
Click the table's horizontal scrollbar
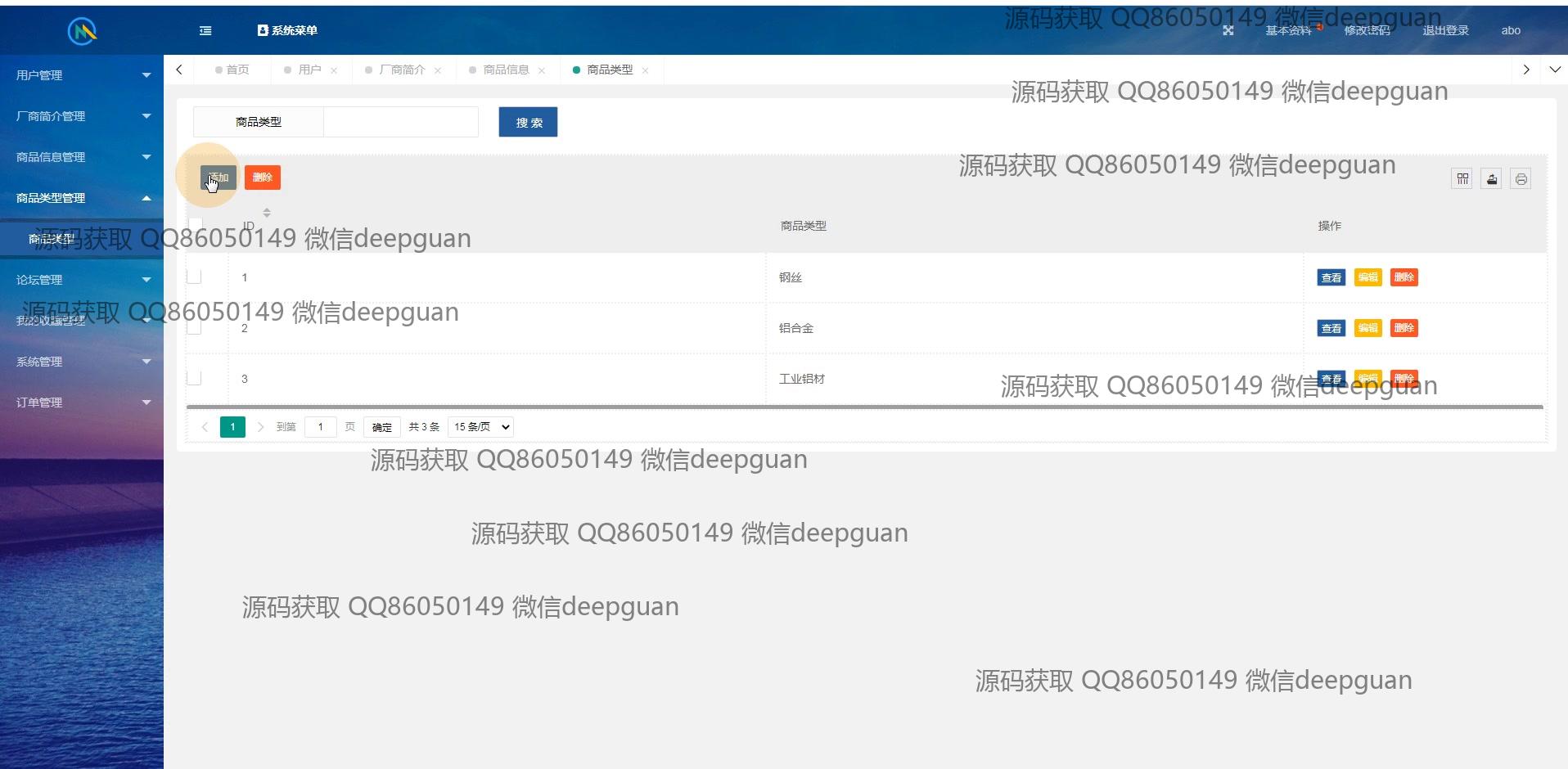(864, 407)
